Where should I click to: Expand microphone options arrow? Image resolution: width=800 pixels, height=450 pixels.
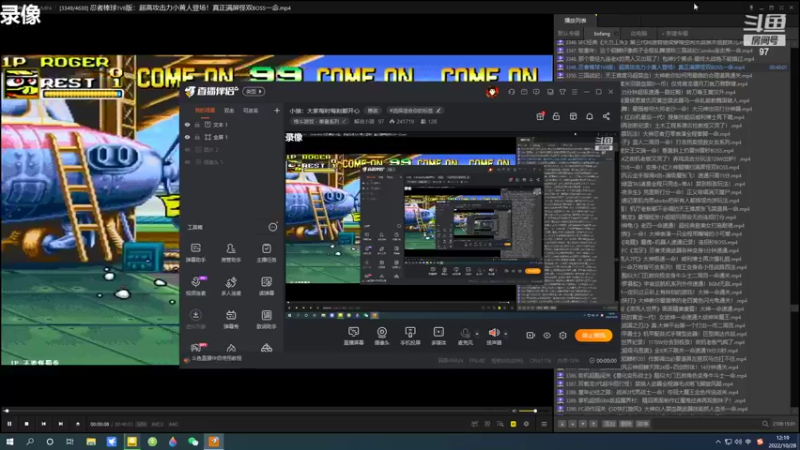click(477, 334)
